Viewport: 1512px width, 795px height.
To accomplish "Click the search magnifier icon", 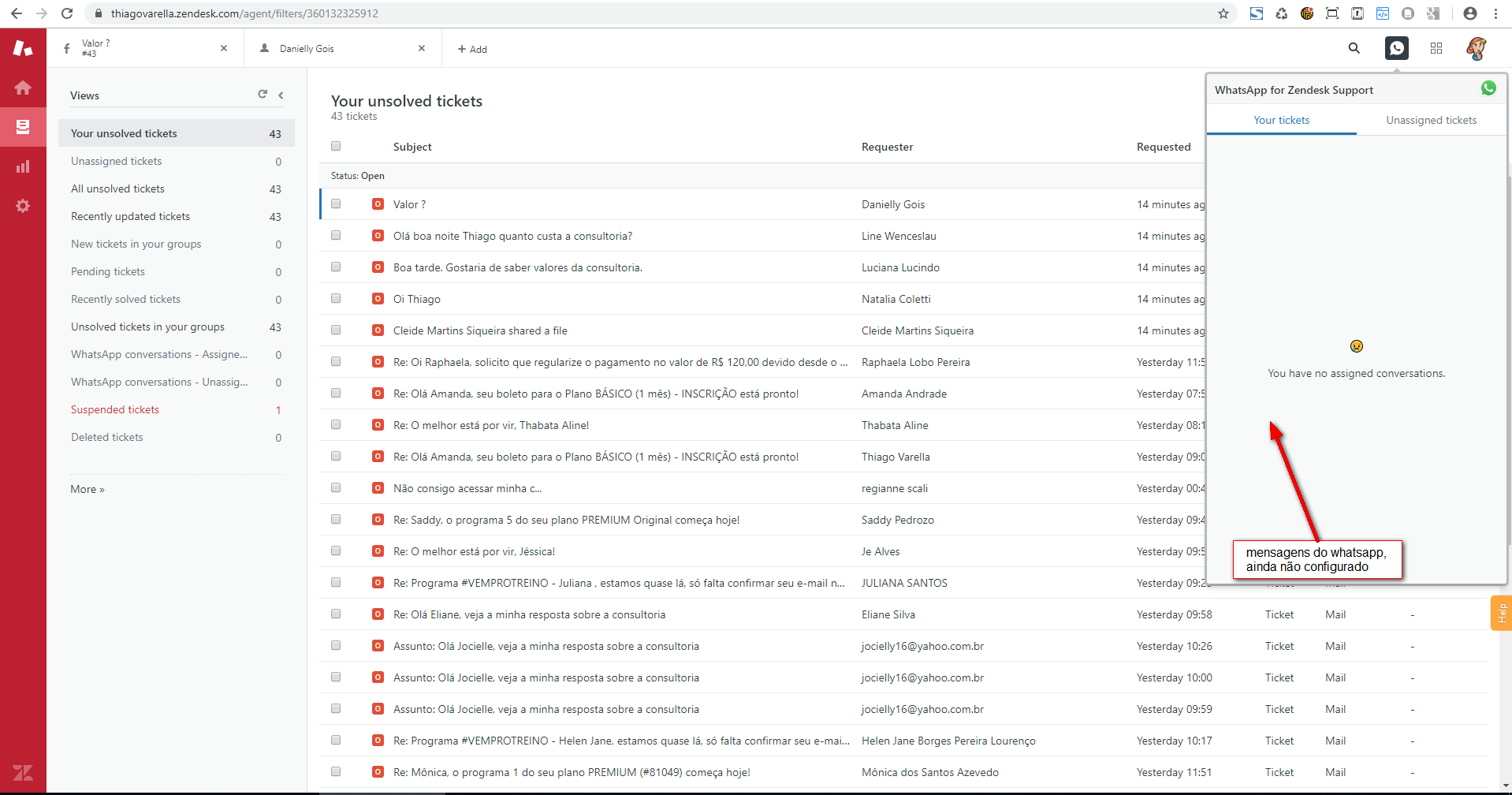I will pos(1354,48).
